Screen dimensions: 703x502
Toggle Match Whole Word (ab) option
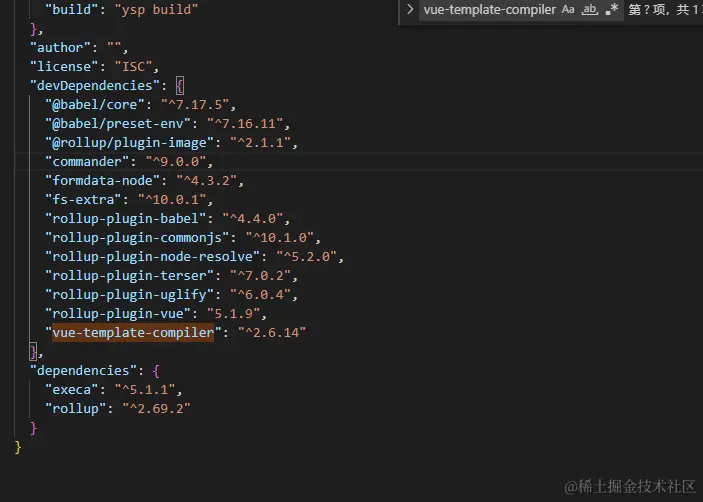(x=590, y=9)
